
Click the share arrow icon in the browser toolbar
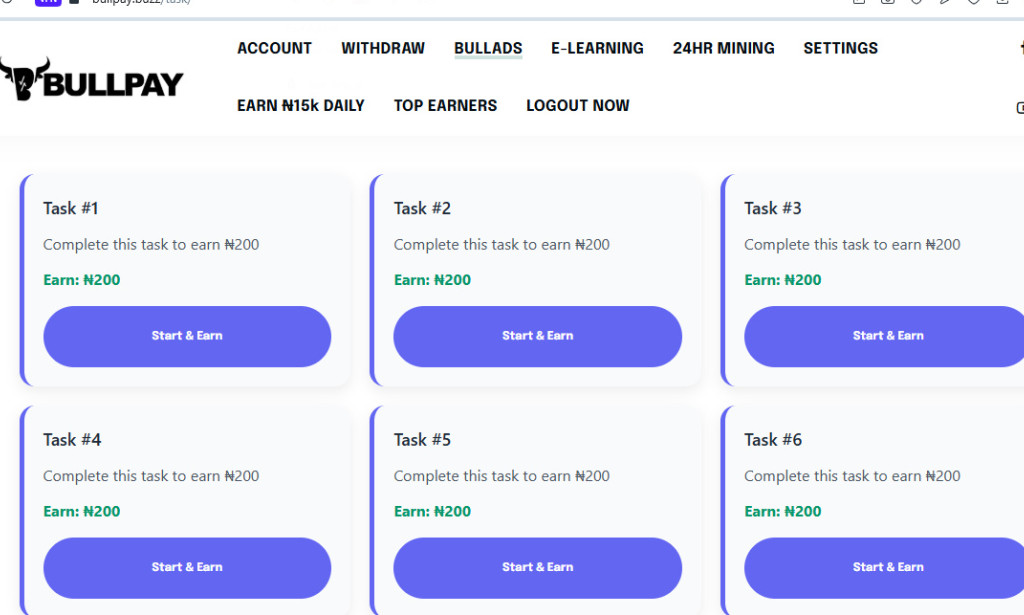point(946,4)
